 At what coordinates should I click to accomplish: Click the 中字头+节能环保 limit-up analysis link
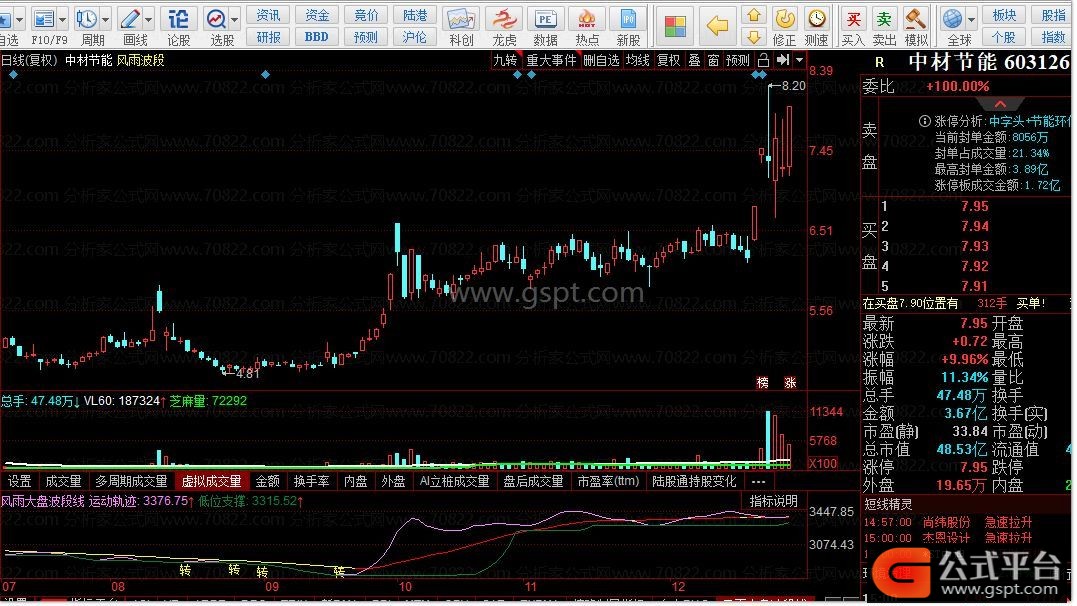tap(1030, 121)
